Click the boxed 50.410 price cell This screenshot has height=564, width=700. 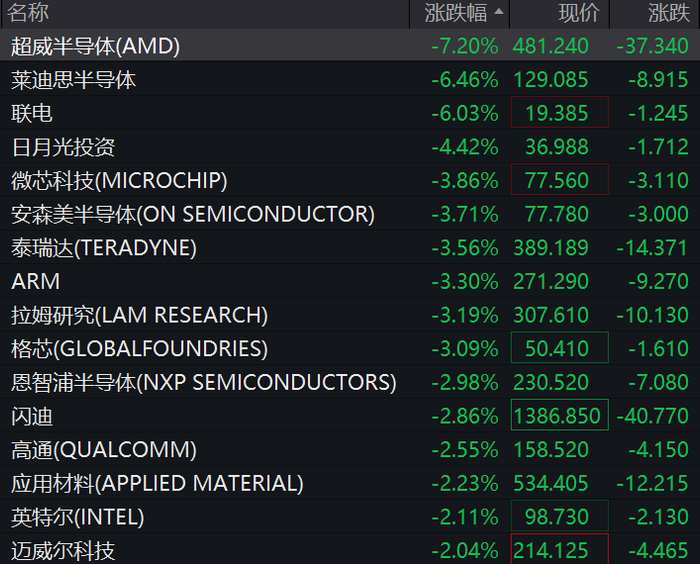[x=560, y=348]
